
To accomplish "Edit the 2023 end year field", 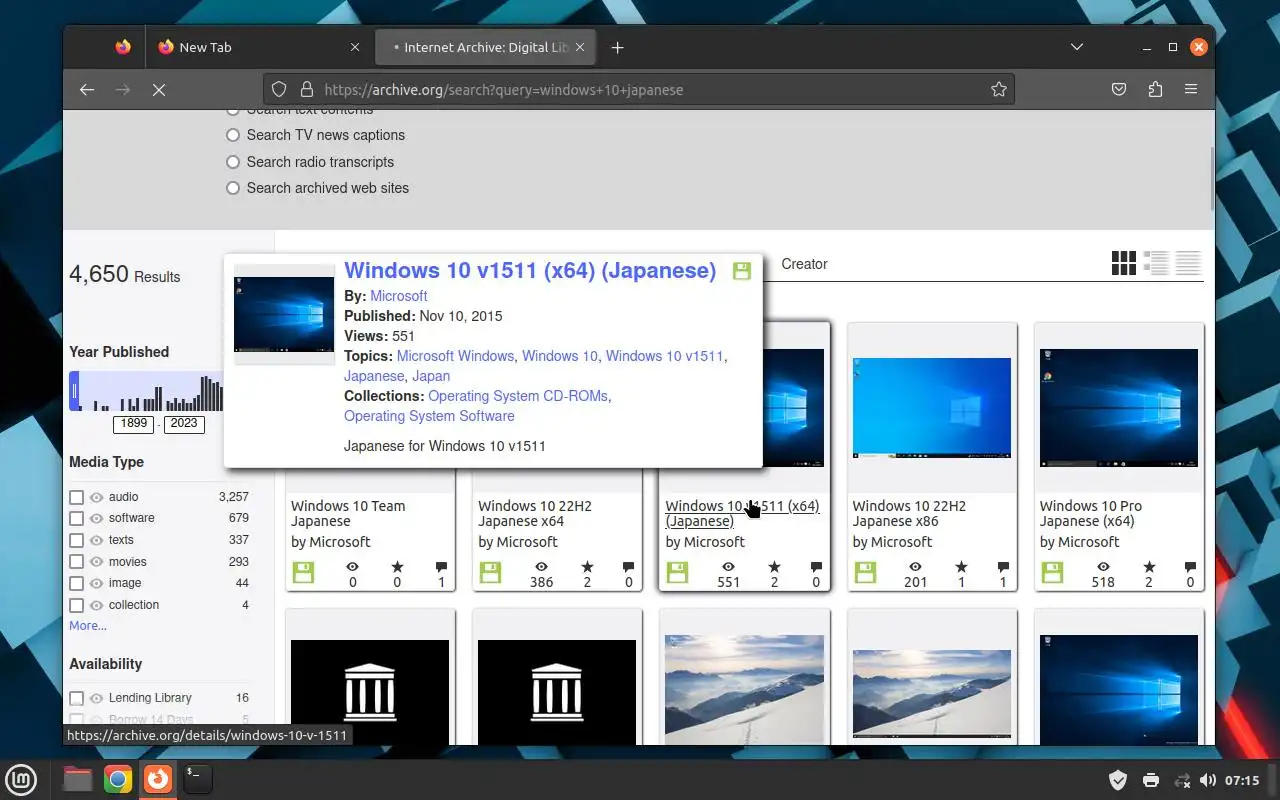I will 184,423.
